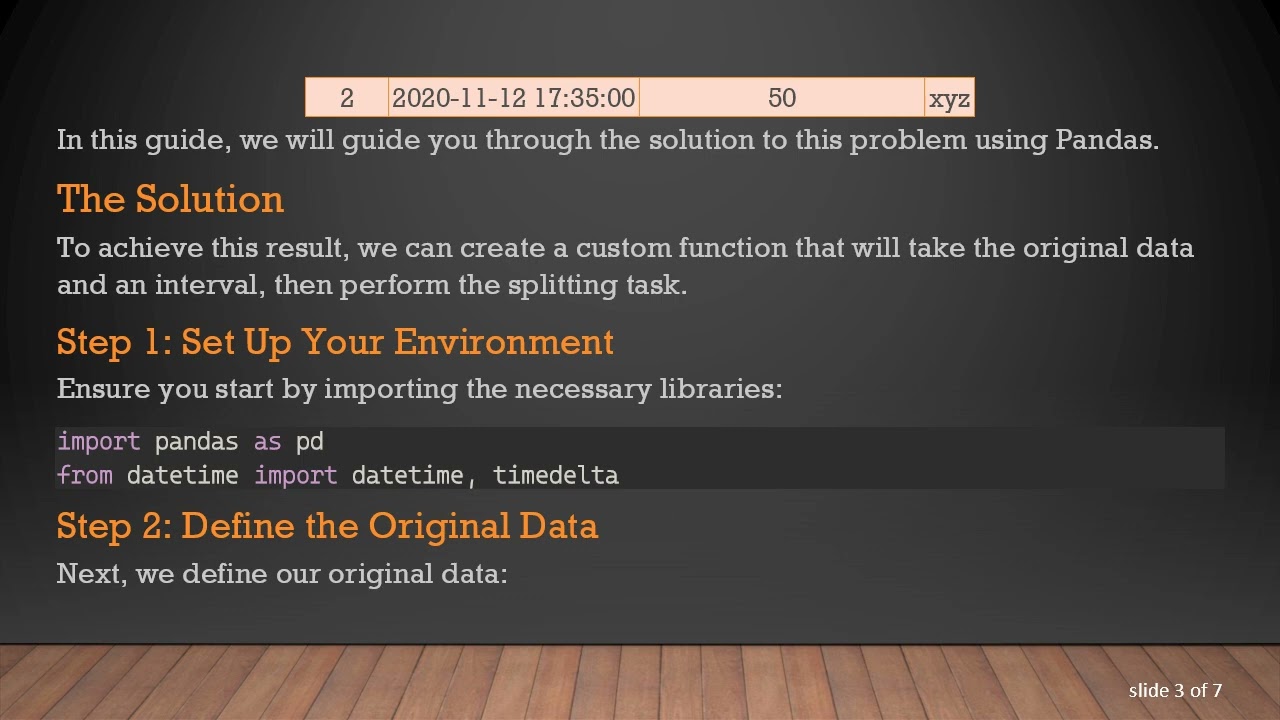The width and height of the screenshot is (1280, 720).
Task: Click the xyz table cell
Action: (x=949, y=99)
